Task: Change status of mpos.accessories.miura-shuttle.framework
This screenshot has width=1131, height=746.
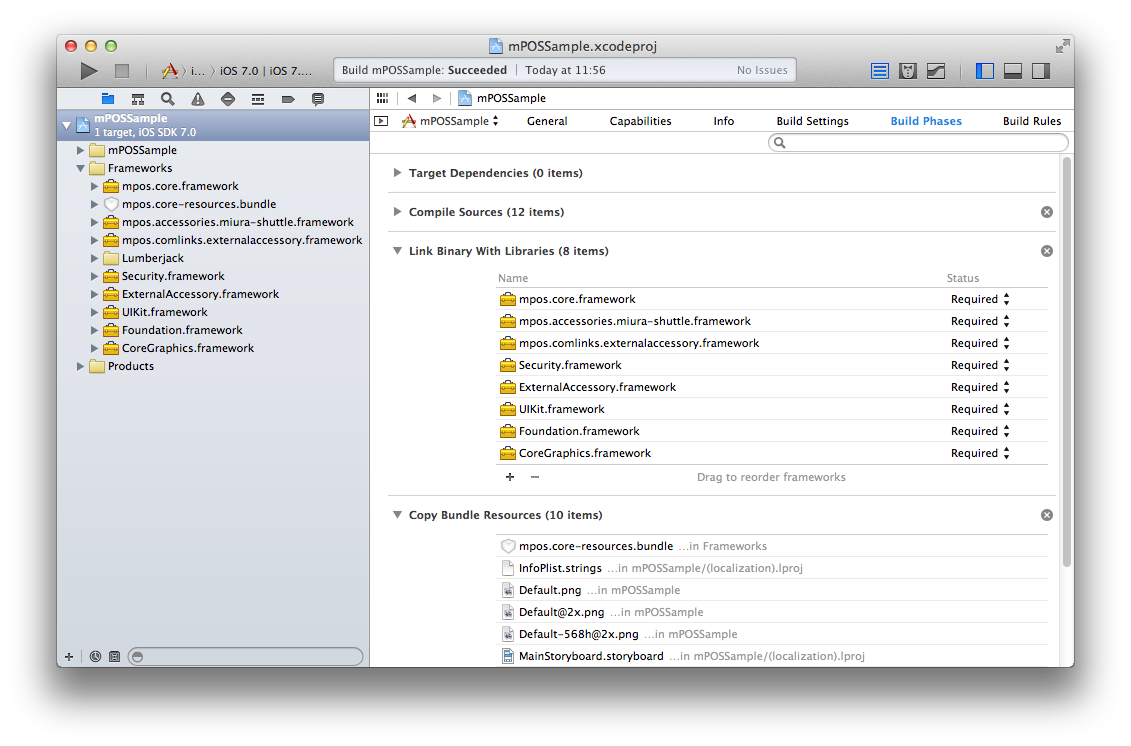Action: (x=980, y=321)
